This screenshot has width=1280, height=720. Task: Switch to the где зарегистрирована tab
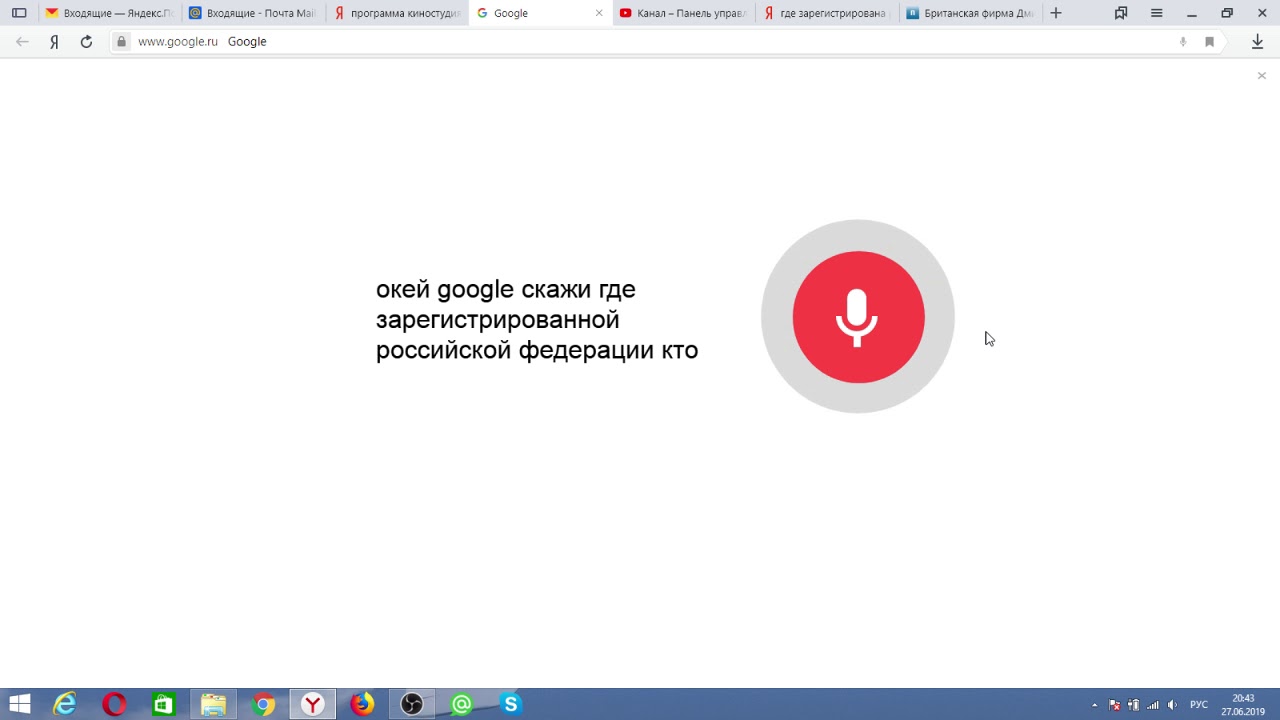828,13
